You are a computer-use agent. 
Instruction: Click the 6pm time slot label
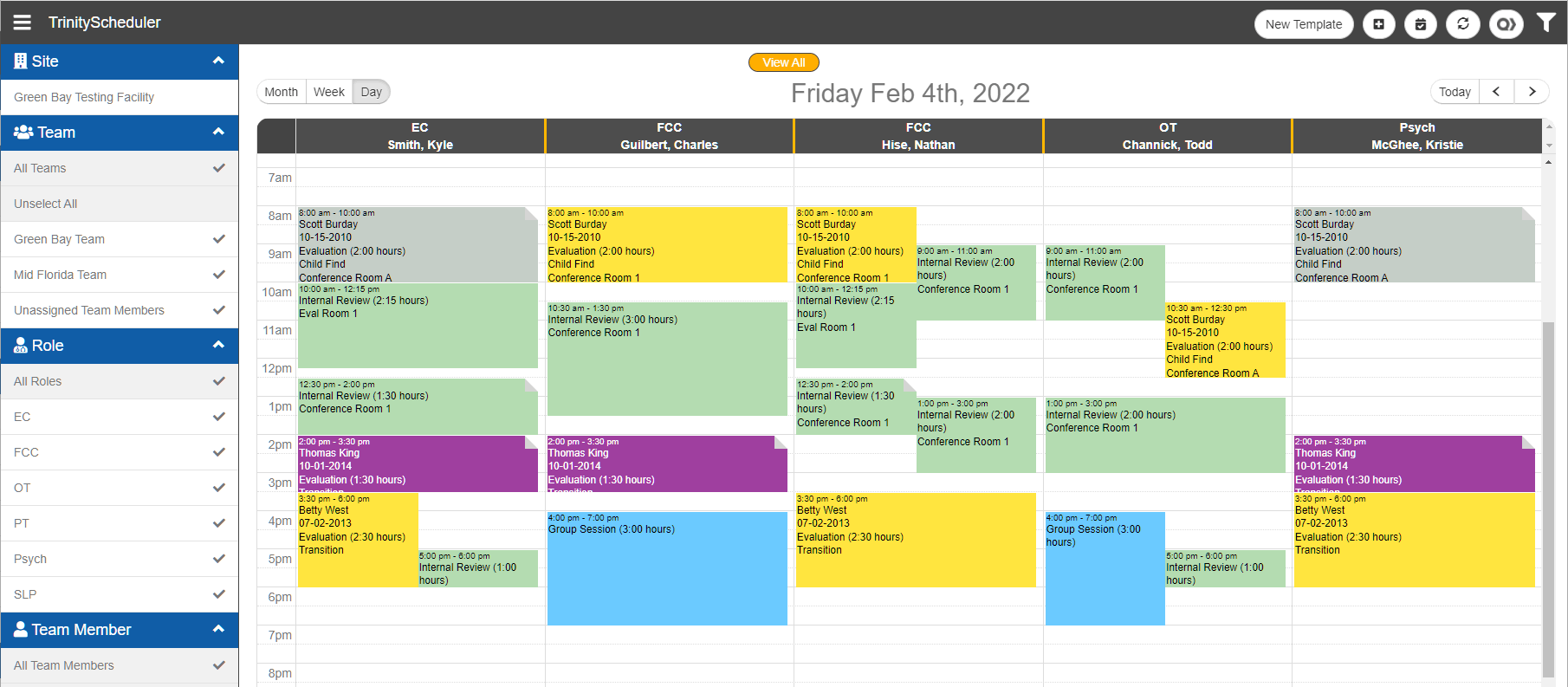[x=280, y=597]
